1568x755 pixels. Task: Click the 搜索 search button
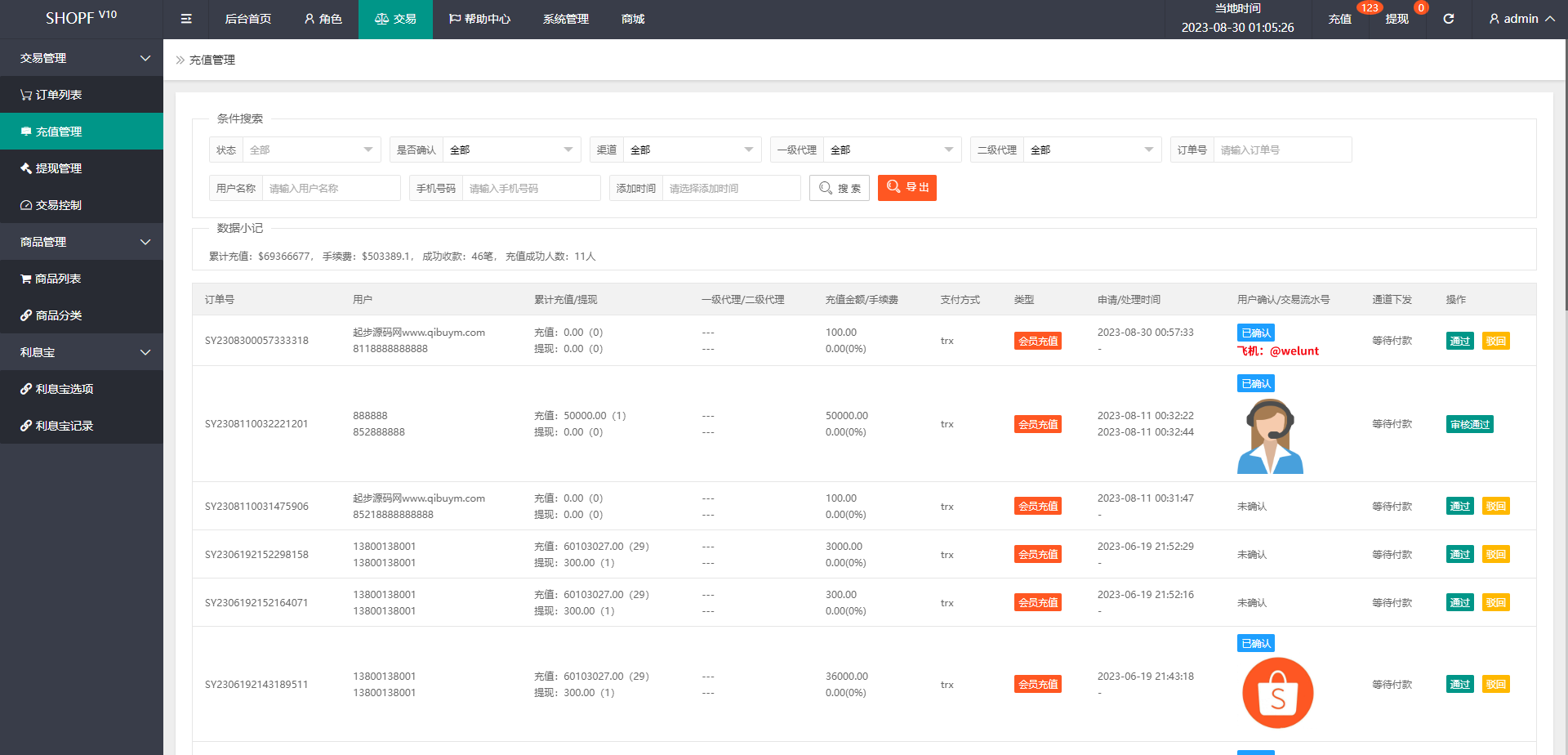[839, 188]
